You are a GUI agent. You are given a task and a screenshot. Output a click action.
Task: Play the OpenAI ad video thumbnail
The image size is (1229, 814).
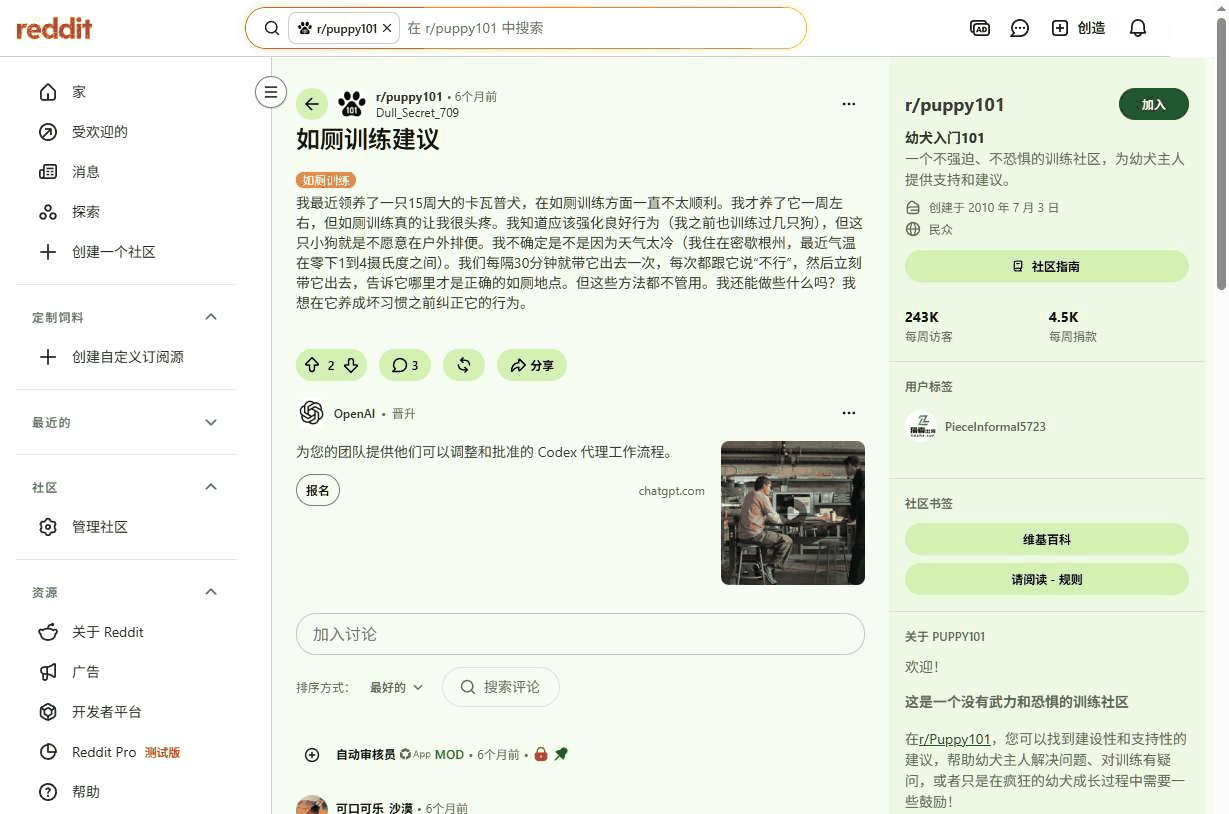[x=793, y=513]
